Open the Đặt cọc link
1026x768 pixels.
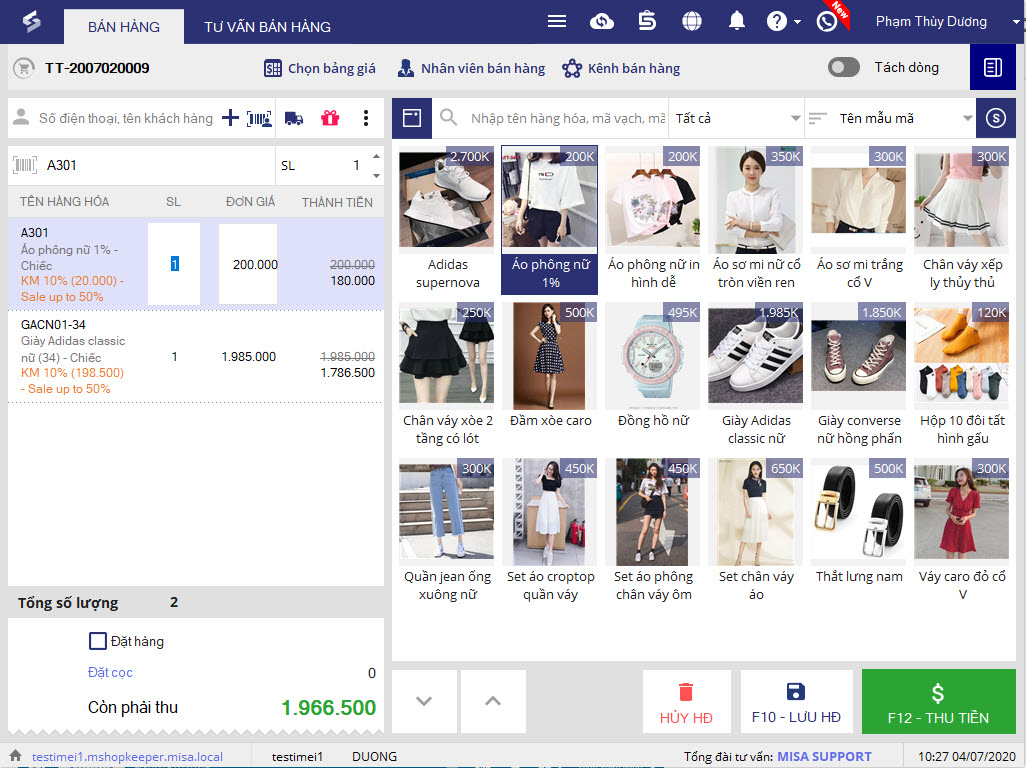pyautogui.click(x=110, y=672)
